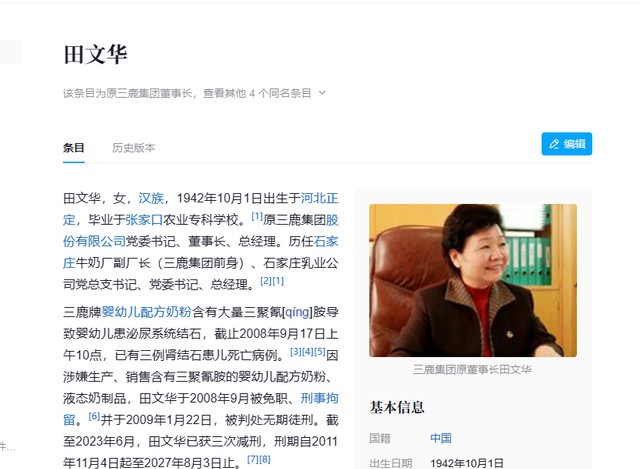Viewport: 640px width, 469px height.
Task: Click reference [6] after 刑事拘留
Action: tap(94, 416)
